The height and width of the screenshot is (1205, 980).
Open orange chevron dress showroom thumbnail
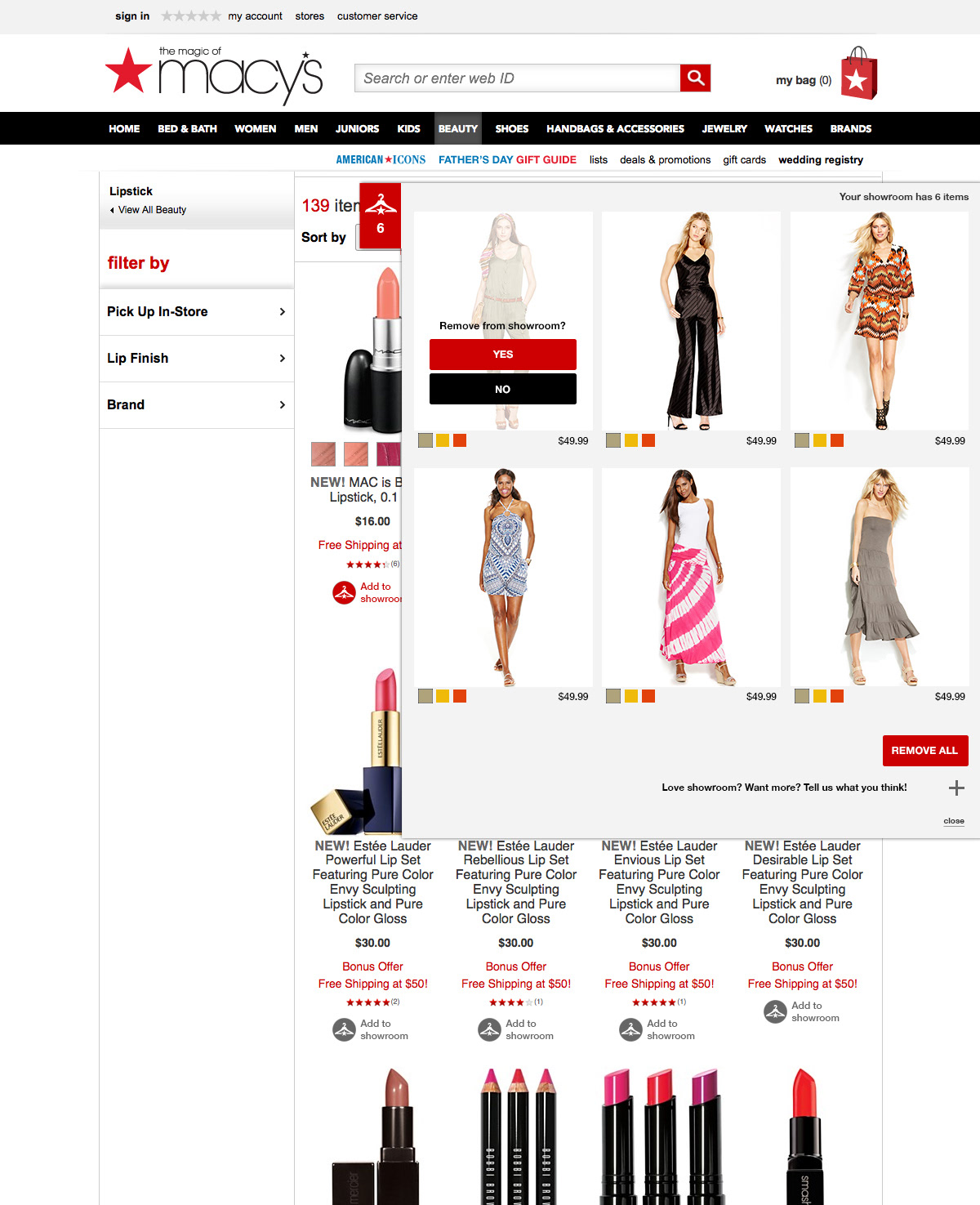[880, 321]
